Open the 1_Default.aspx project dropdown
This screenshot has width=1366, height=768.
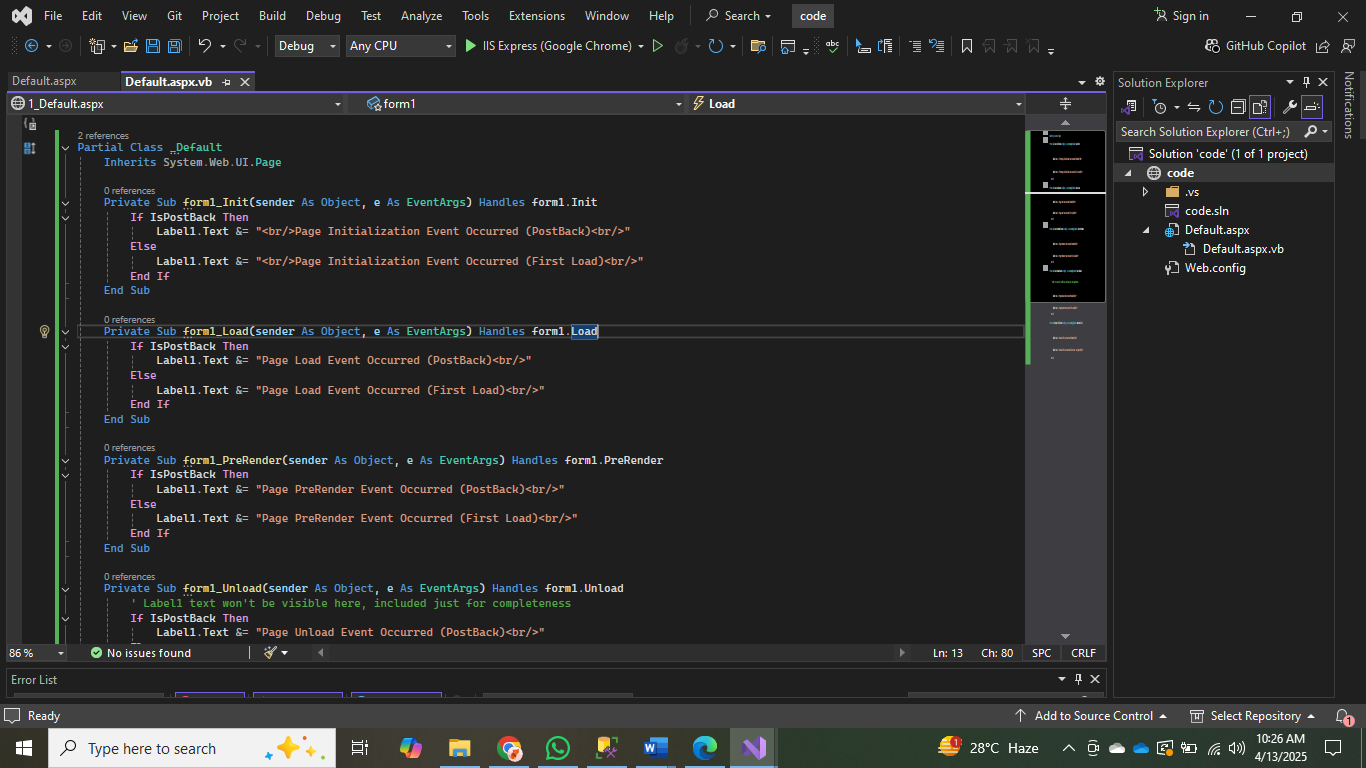pos(176,104)
